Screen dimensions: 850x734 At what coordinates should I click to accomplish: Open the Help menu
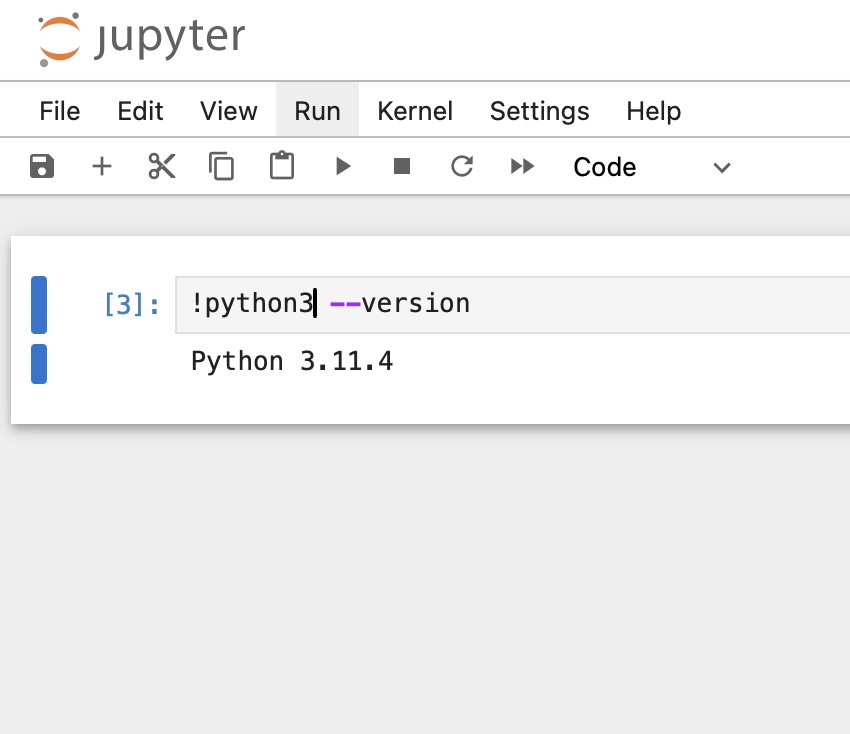(653, 111)
